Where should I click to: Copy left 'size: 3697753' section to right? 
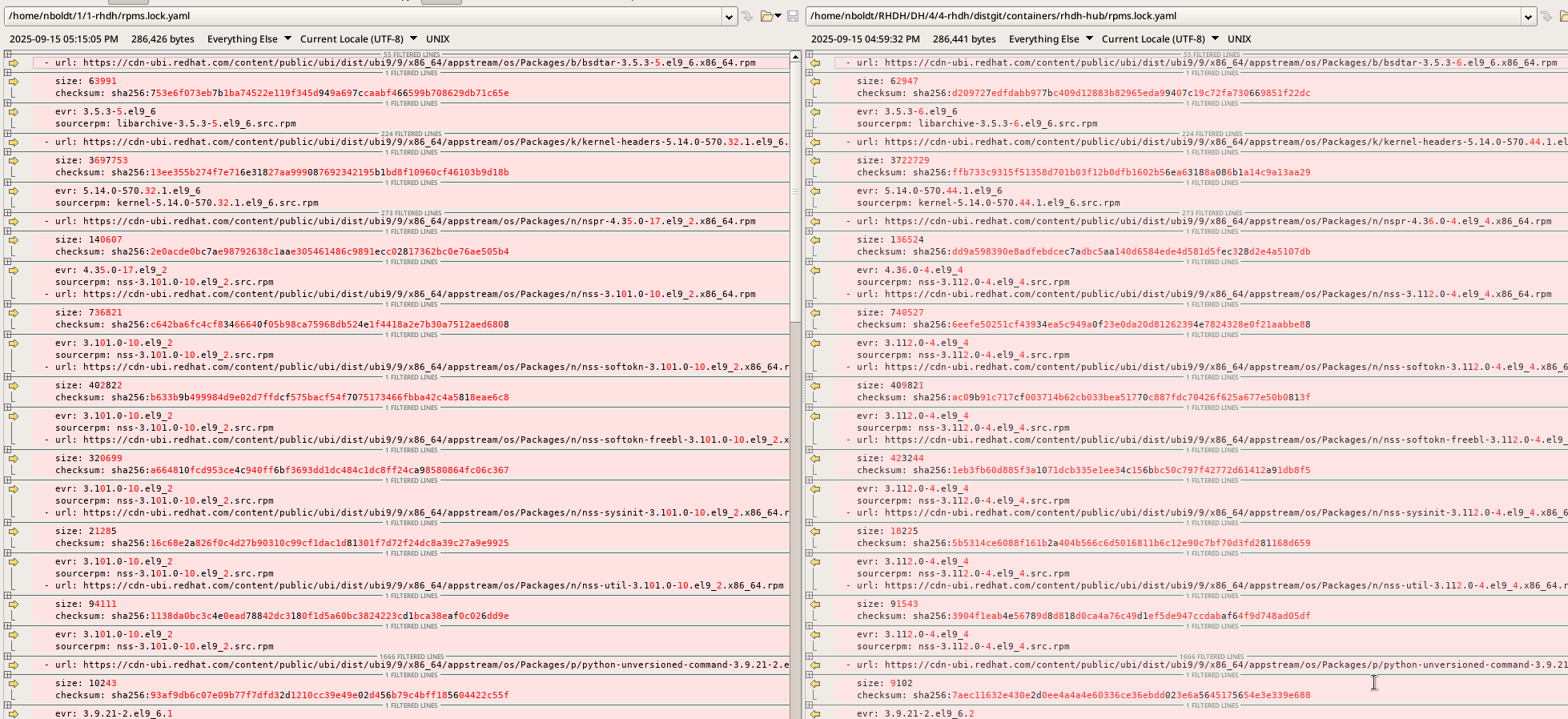click(x=14, y=160)
